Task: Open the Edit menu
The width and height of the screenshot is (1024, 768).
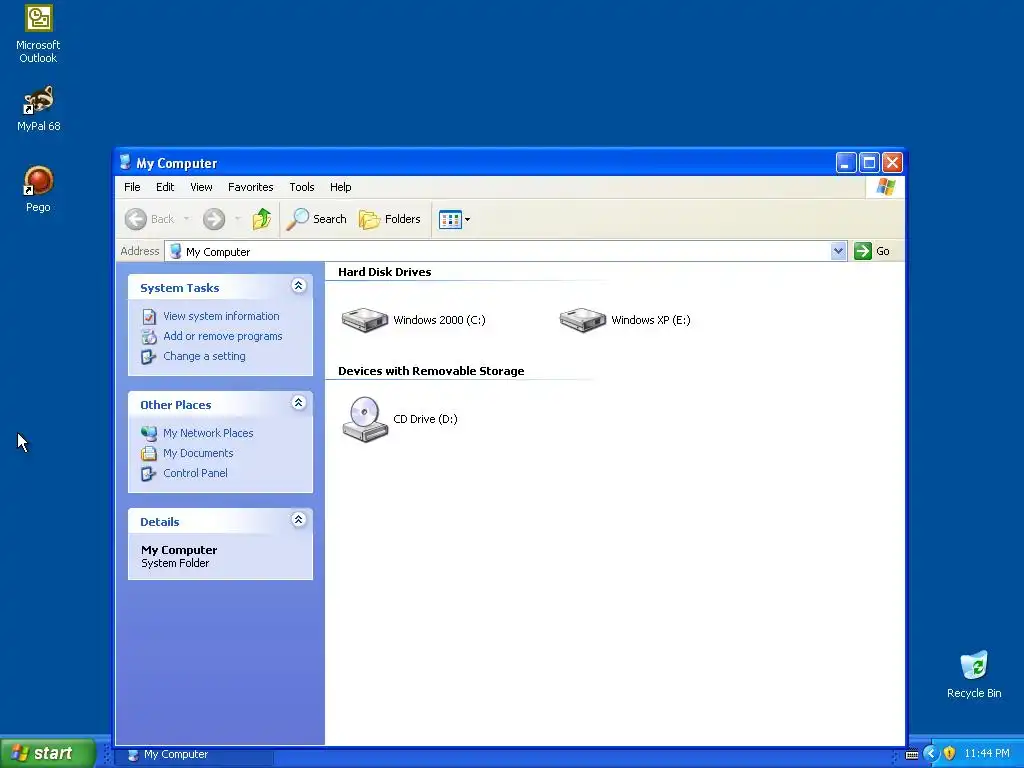Action: click(165, 187)
